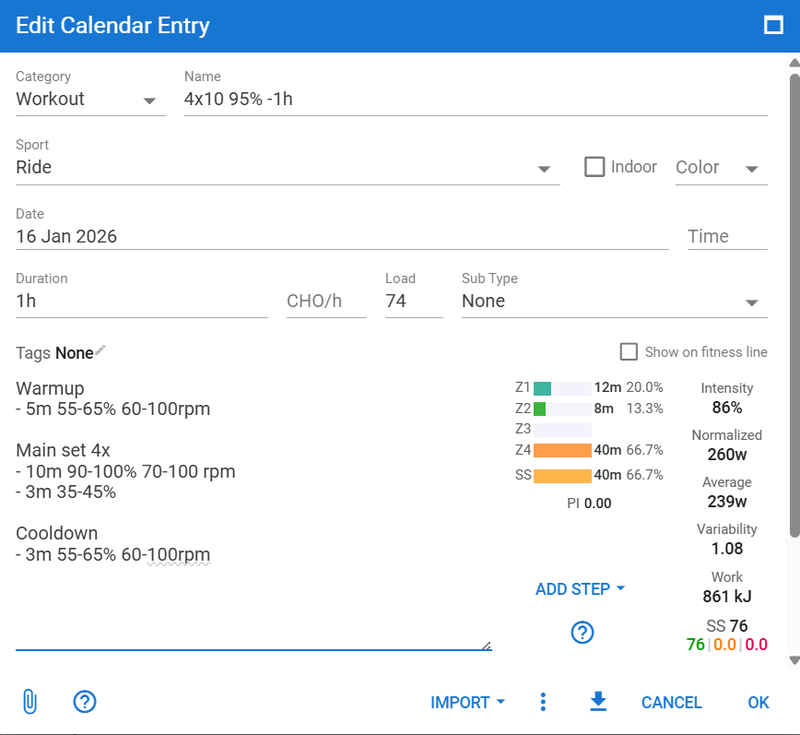Edit tags using the pencil icon

tap(100, 351)
